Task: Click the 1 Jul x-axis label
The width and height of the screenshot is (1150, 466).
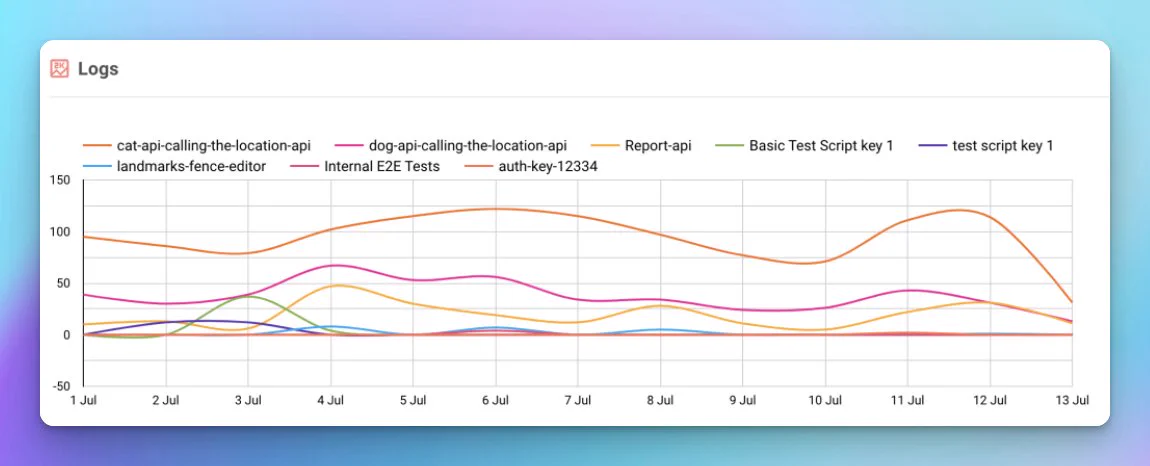Action: [x=84, y=401]
